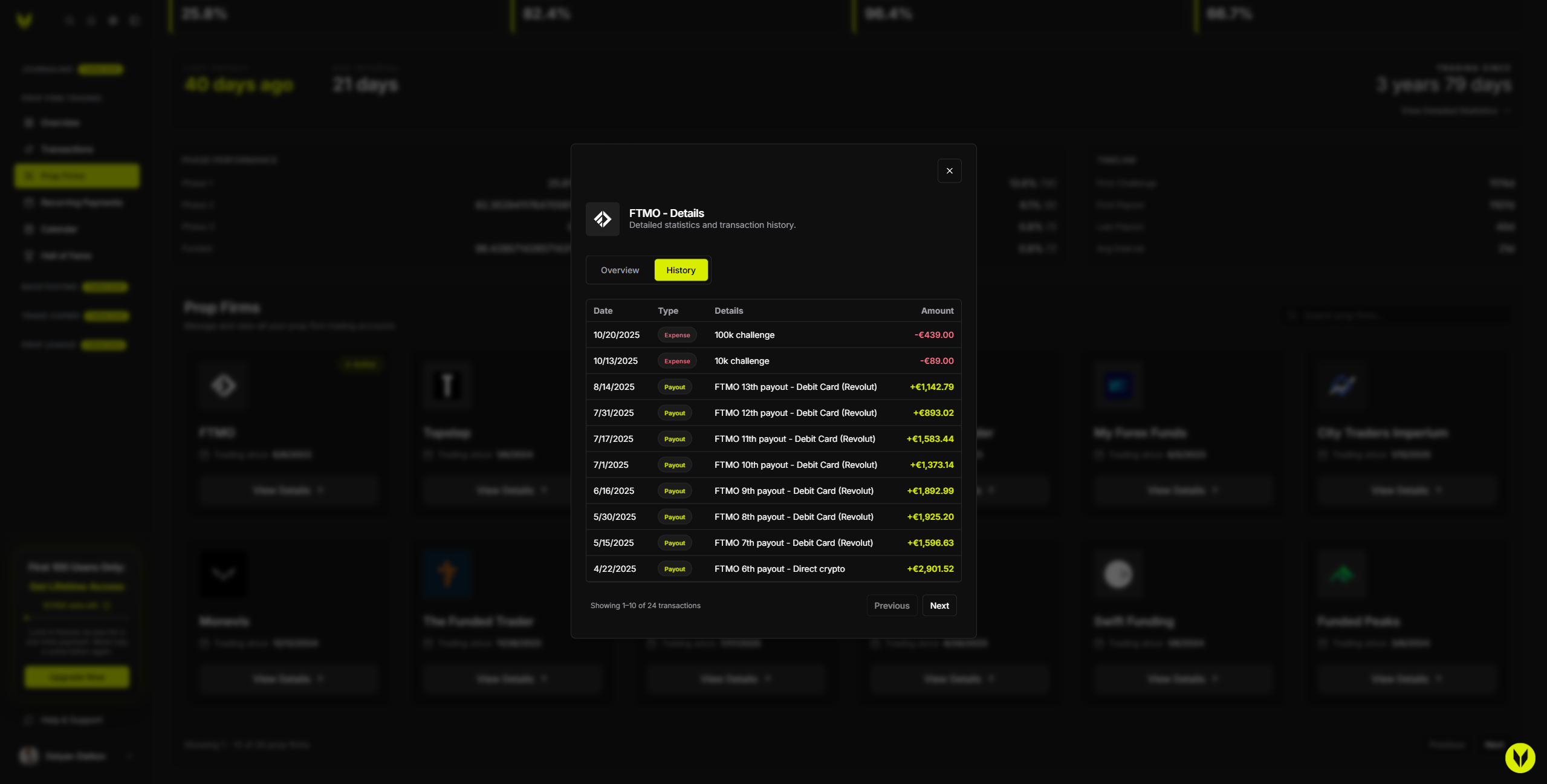Click 'FTMO 7th payout - Debit Card (Revolut)'
This screenshot has width=1547, height=784.
[794, 543]
